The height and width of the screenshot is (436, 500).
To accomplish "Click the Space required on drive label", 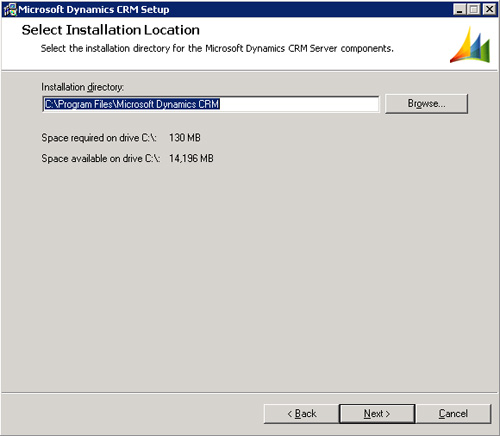I will tap(99, 138).
